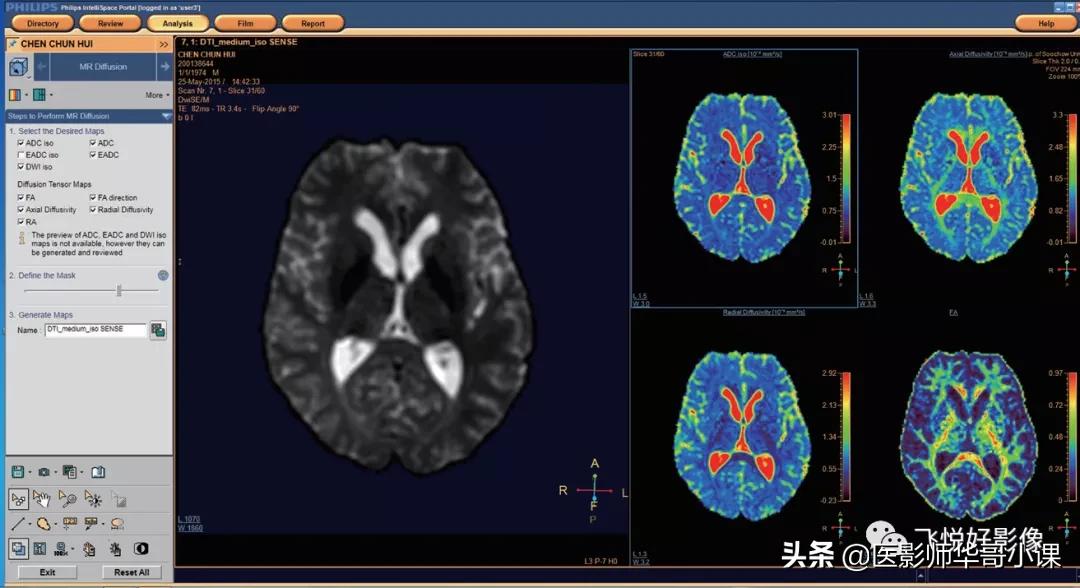The height and width of the screenshot is (588, 1080).
Task: Open the screen layout dropdown arrow
Action: (x=52, y=95)
